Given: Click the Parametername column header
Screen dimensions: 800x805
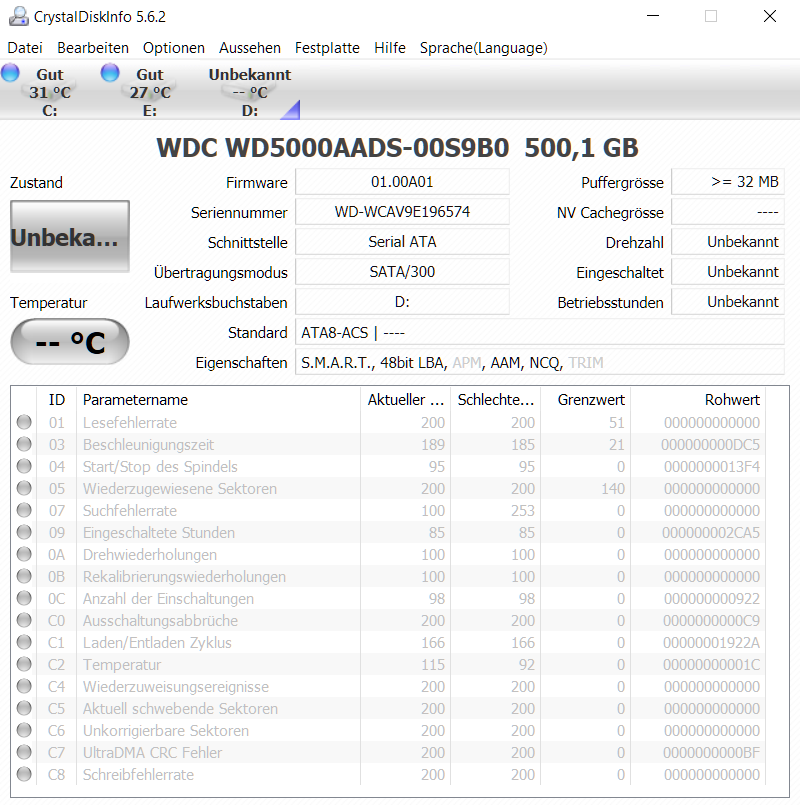Looking at the screenshot, I should point(218,399).
